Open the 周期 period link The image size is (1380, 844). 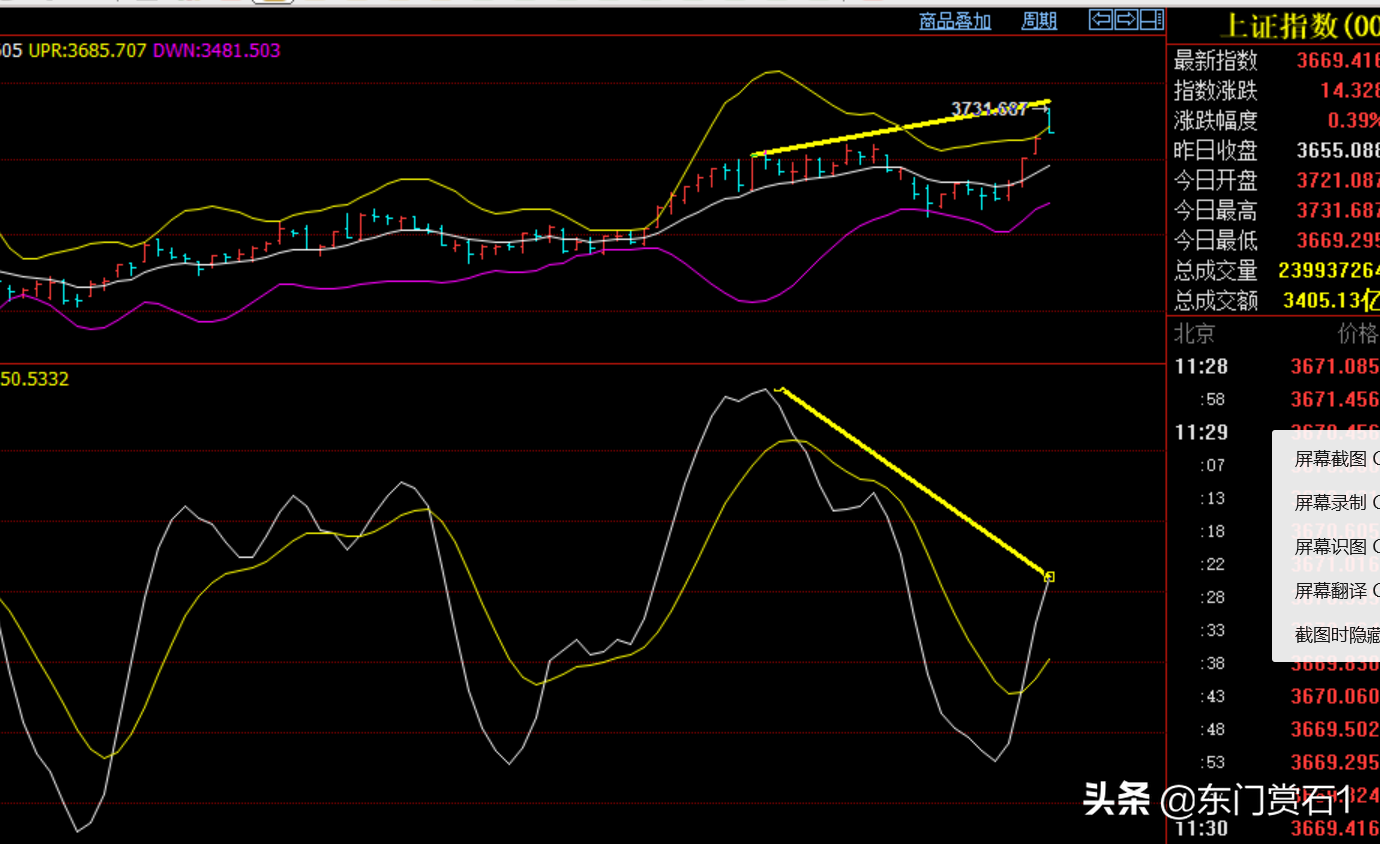pos(1039,21)
